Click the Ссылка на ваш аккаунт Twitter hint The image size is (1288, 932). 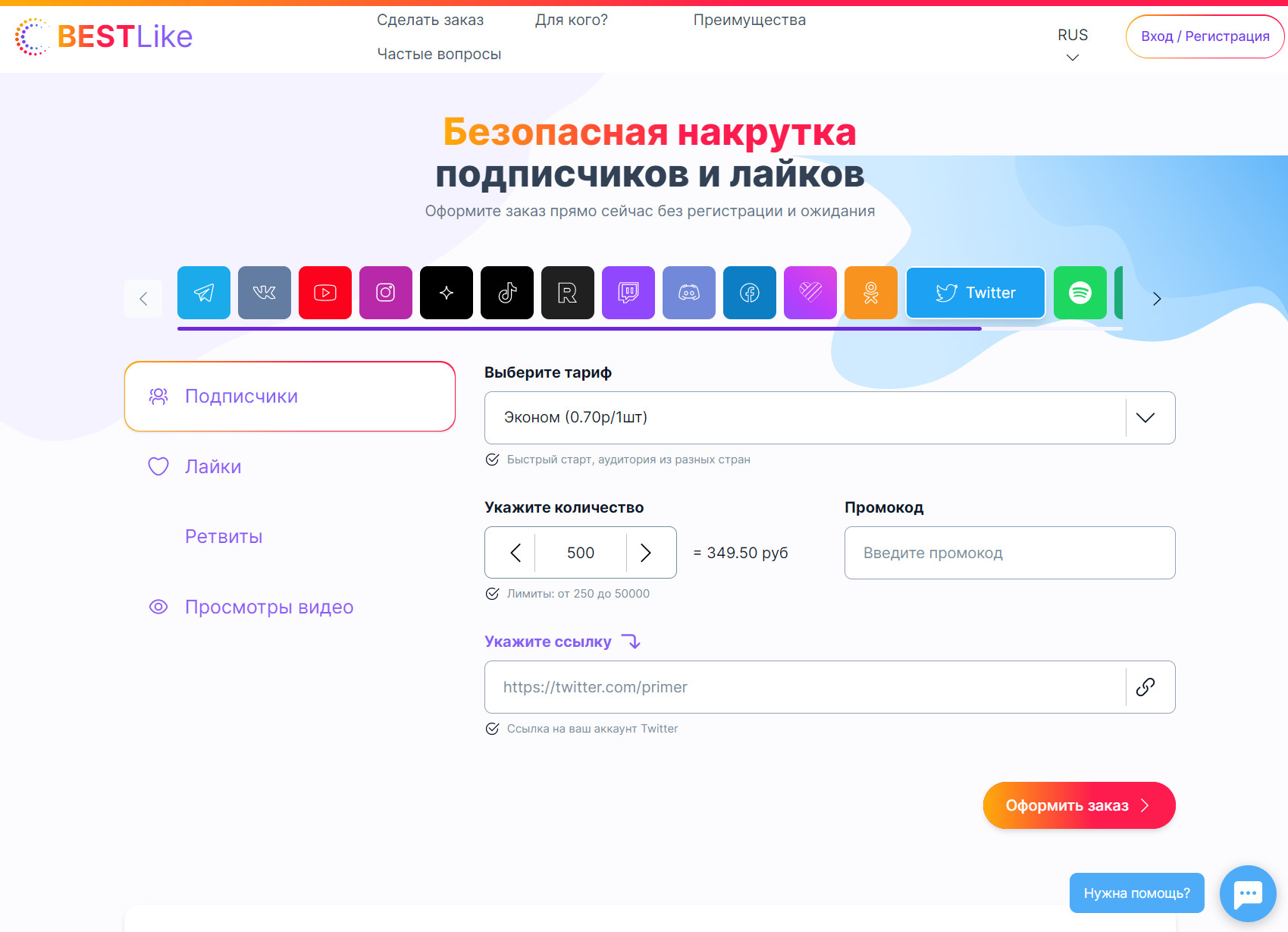pos(592,729)
